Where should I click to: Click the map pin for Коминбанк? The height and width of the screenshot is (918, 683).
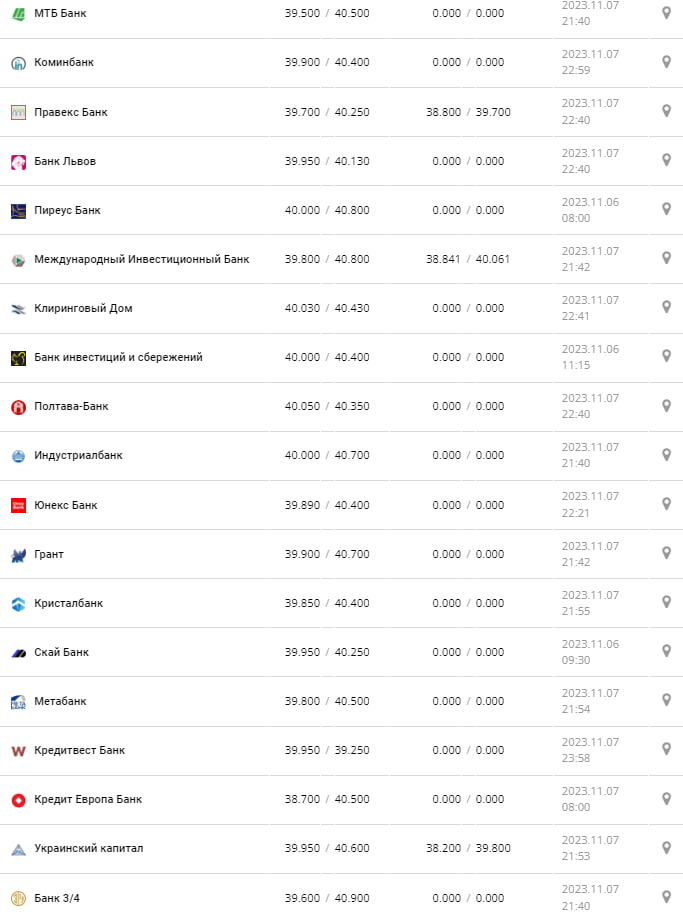pyautogui.click(x=666, y=62)
